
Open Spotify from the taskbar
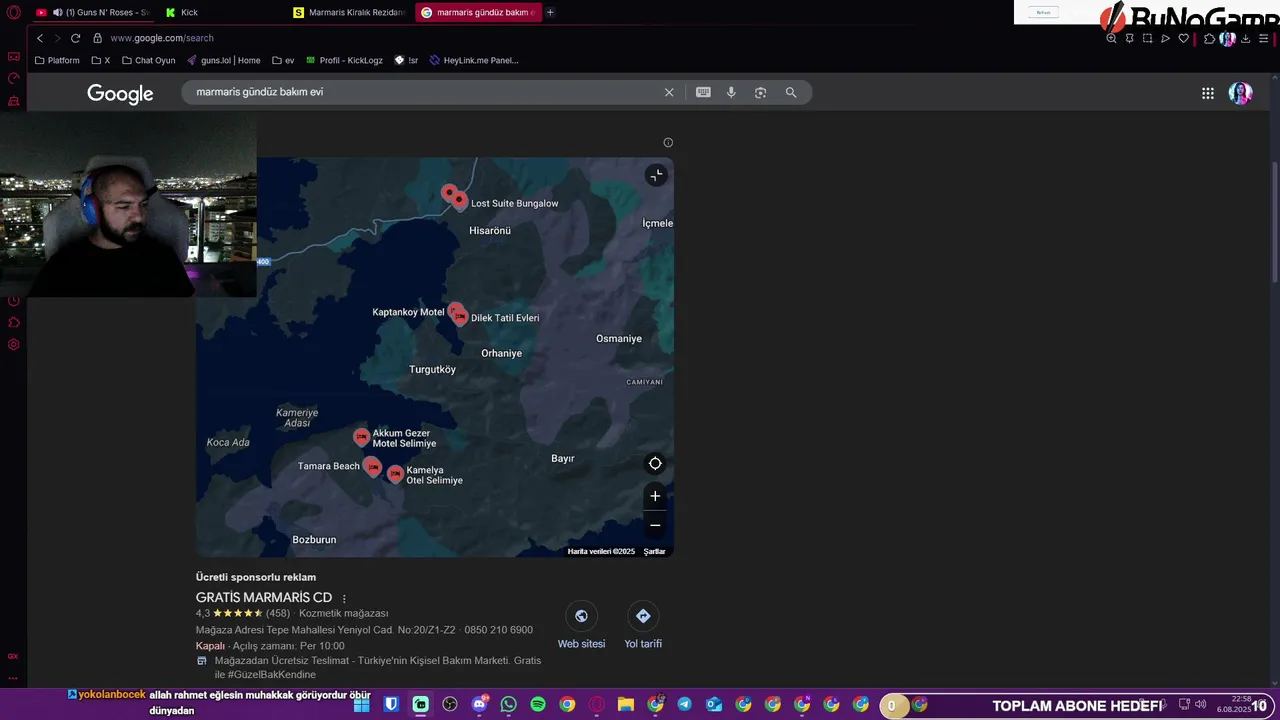(538, 705)
